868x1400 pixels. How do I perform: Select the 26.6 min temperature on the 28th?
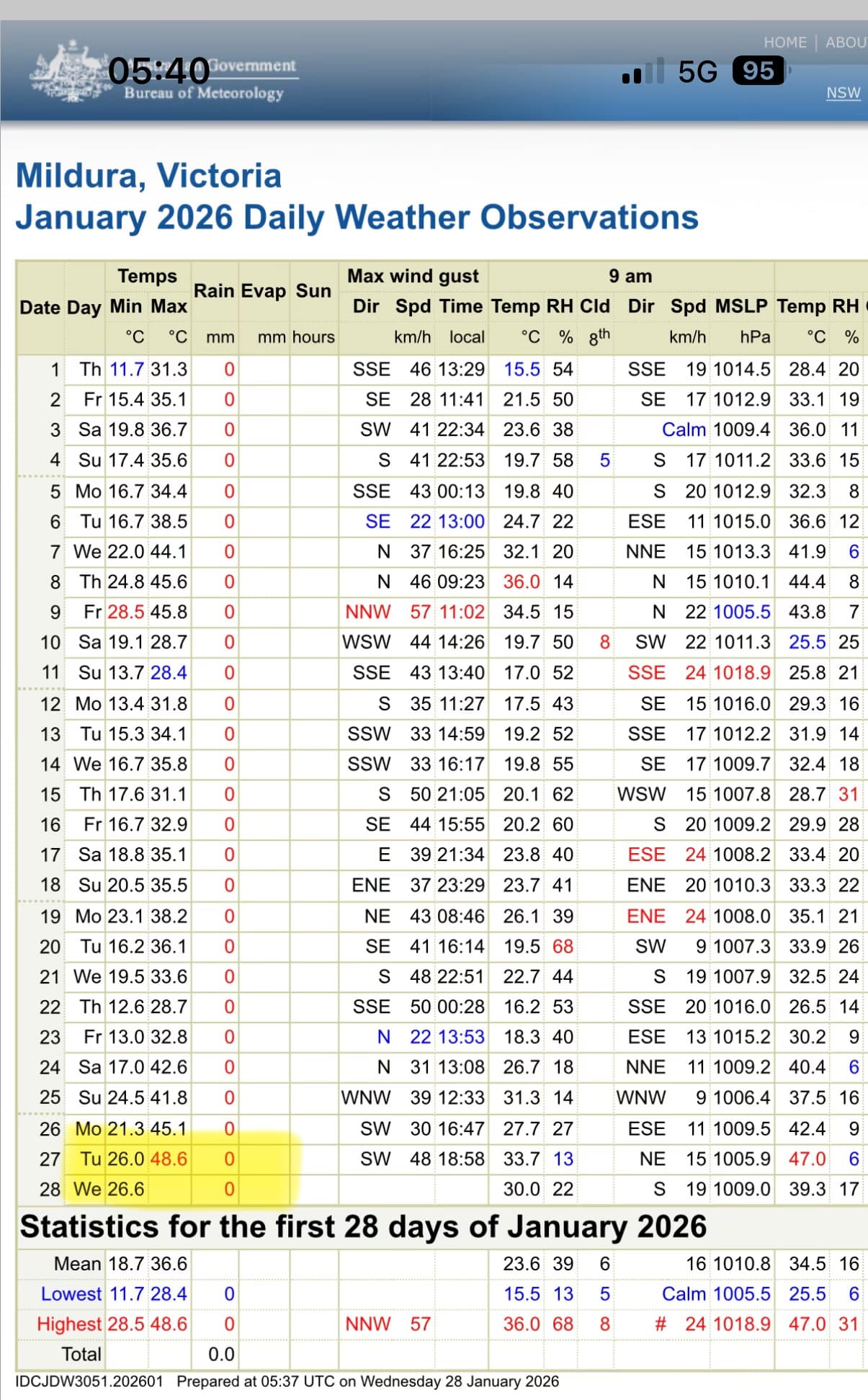(126, 1189)
